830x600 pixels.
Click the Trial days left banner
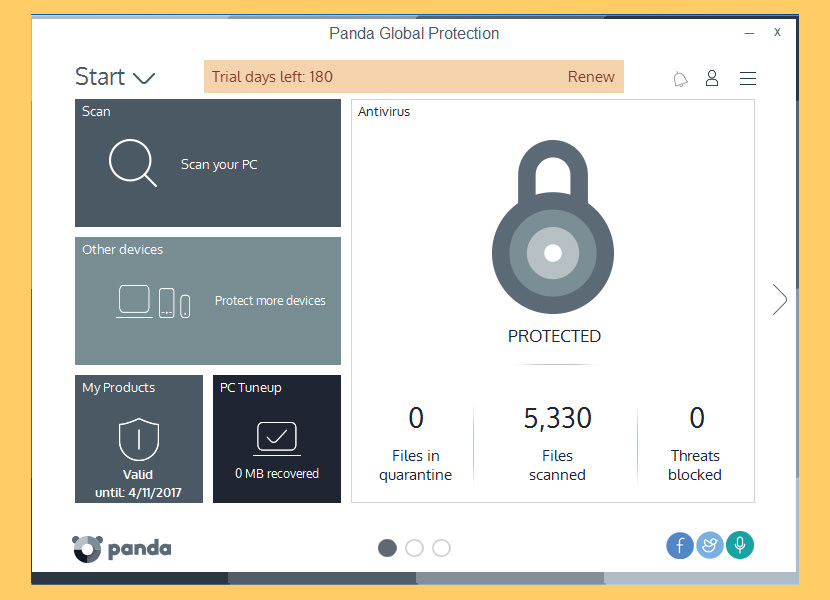[414, 77]
